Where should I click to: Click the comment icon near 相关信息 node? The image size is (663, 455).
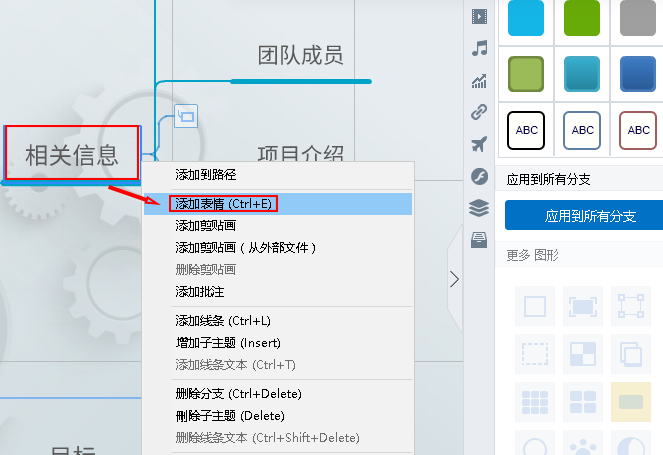186,115
